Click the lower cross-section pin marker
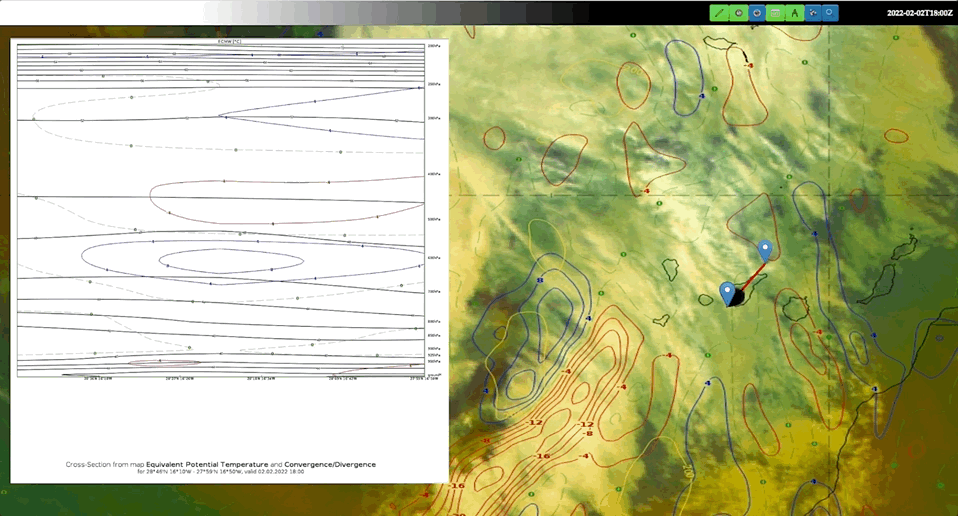The width and height of the screenshot is (958, 516). click(x=727, y=293)
